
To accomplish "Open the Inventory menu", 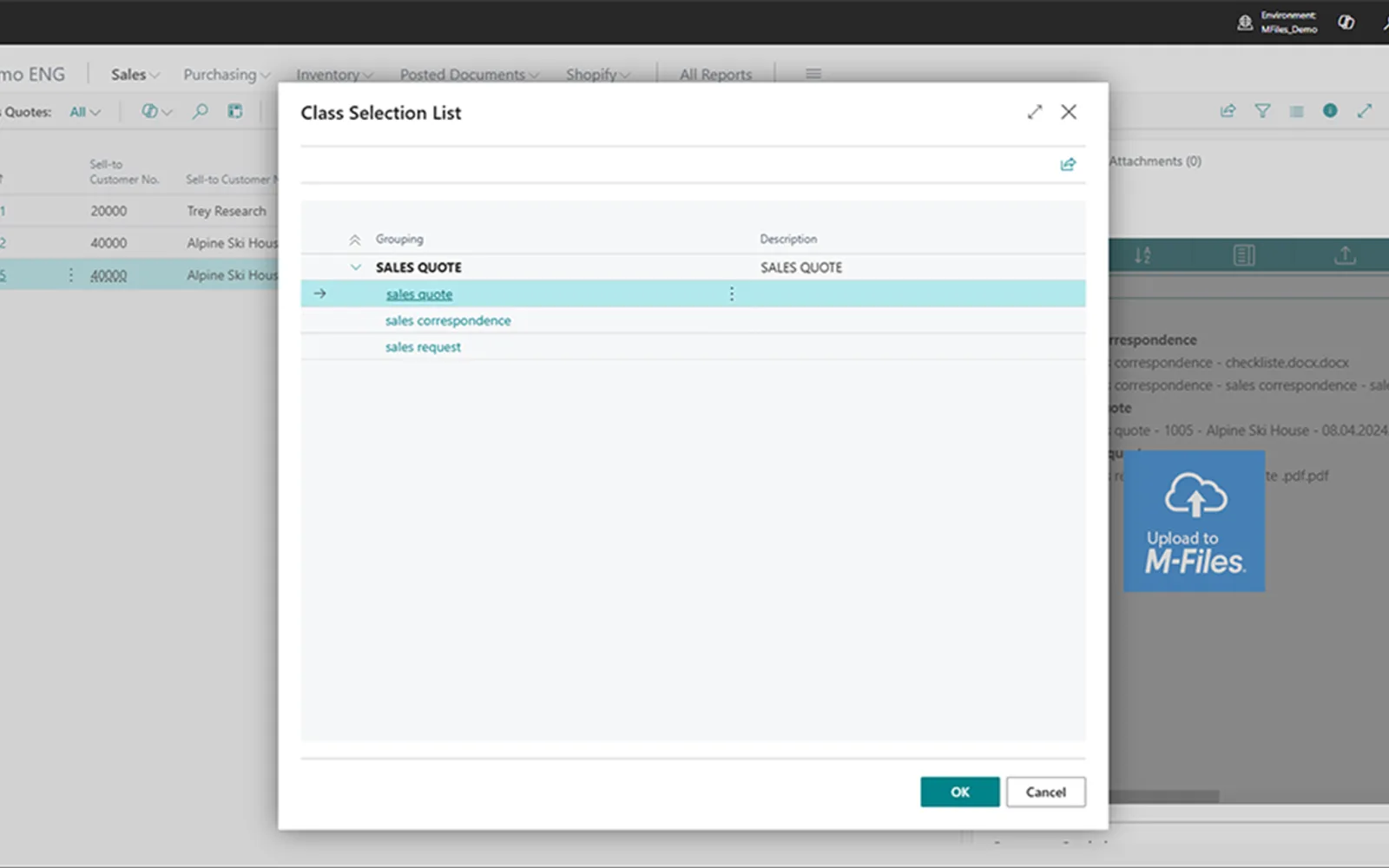I will tap(334, 75).
